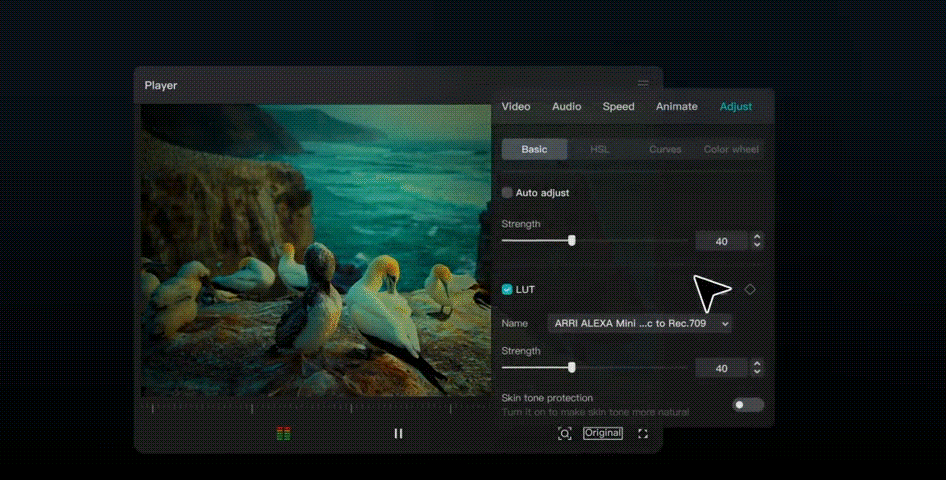Switch to the Audio tab
The image size is (946, 480).
pyautogui.click(x=567, y=107)
